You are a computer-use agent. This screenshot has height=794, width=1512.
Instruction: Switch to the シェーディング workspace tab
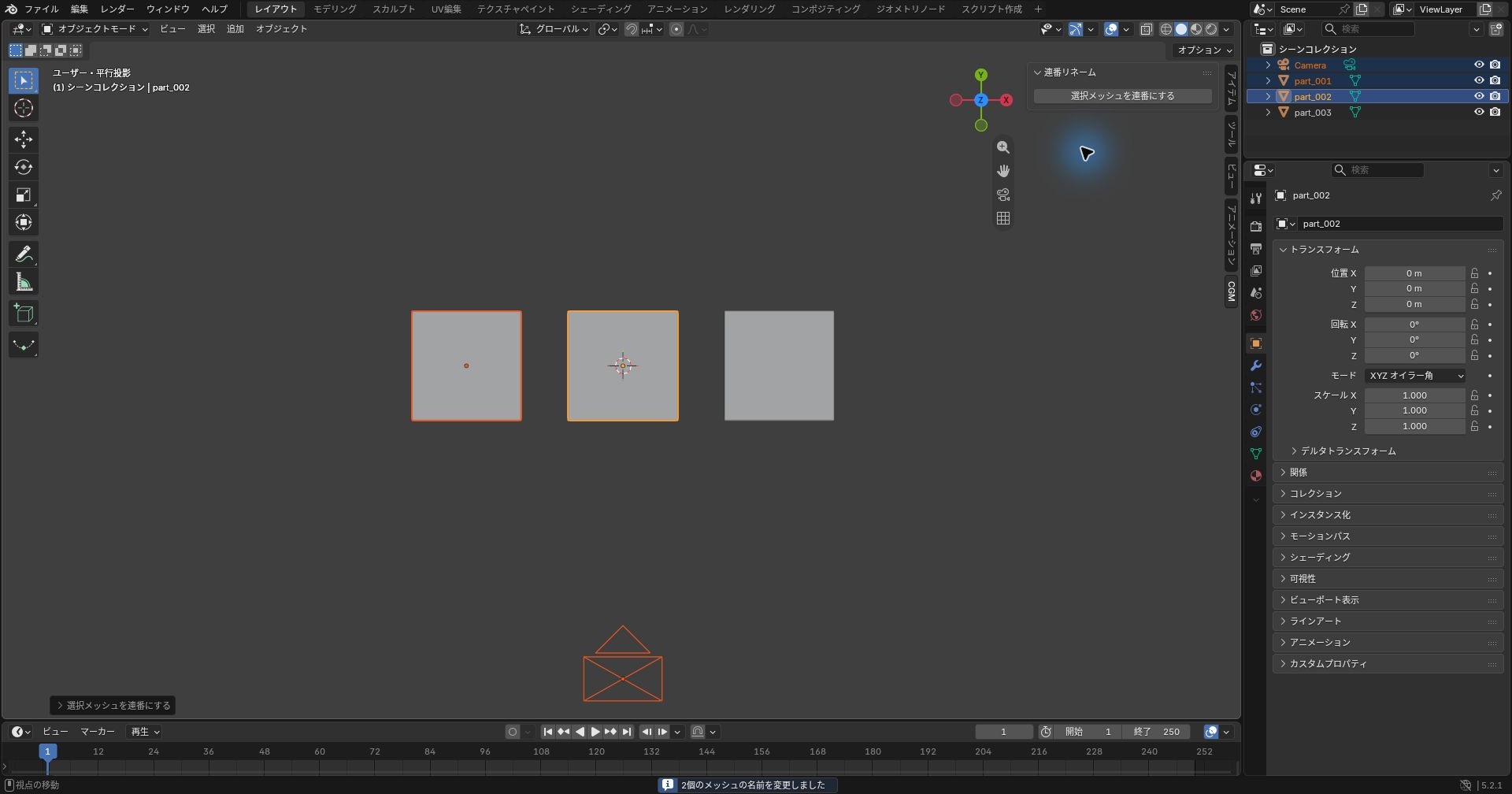coord(601,9)
